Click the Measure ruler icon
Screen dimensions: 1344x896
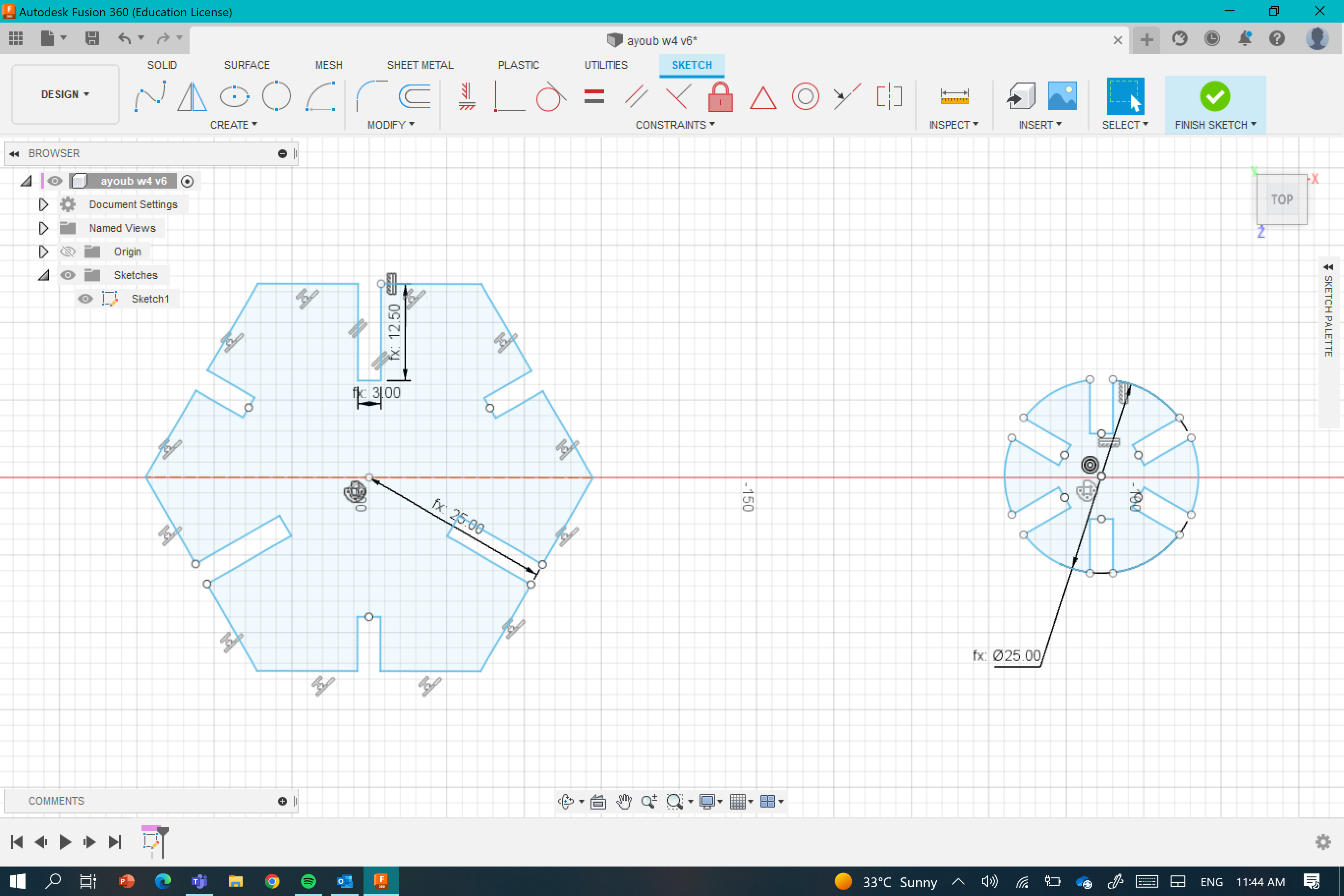pyautogui.click(x=954, y=97)
